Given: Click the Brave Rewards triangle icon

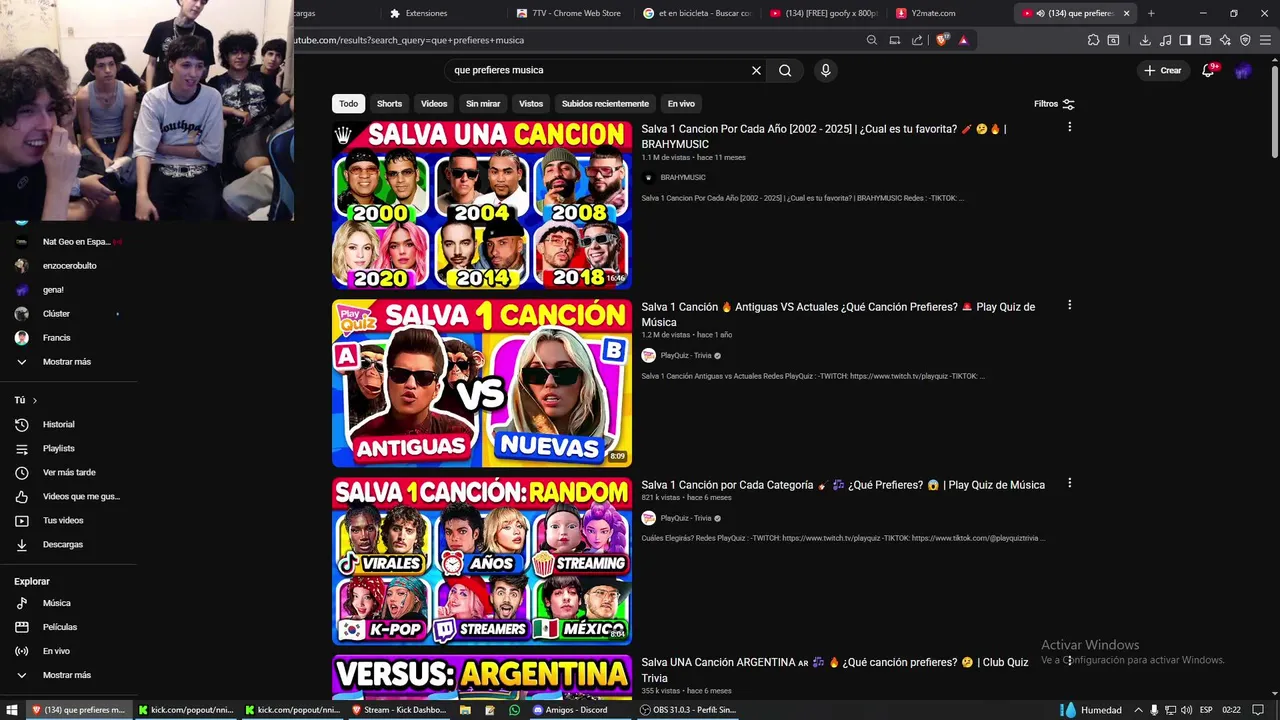Looking at the screenshot, I should pos(963,40).
